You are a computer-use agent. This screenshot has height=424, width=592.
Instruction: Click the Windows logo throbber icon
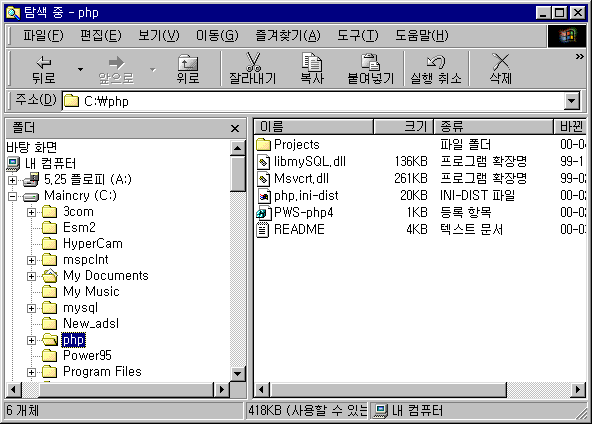point(567,36)
